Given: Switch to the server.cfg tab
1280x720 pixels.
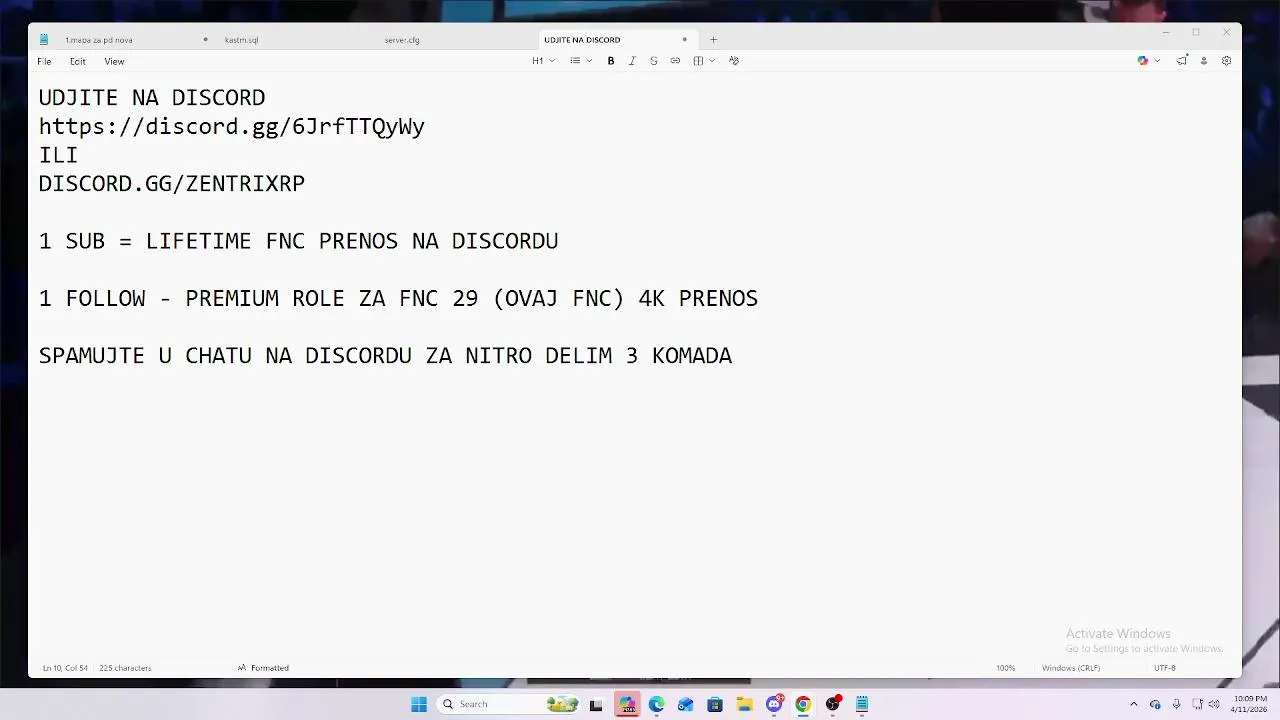Looking at the screenshot, I should click(x=402, y=40).
